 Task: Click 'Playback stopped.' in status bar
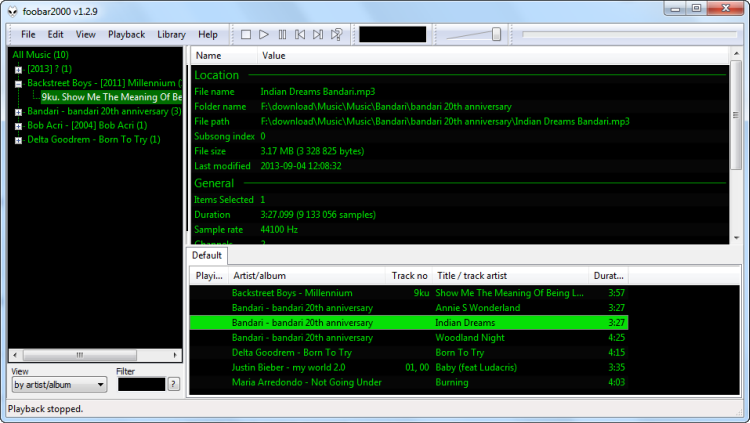(x=45, y=409)
